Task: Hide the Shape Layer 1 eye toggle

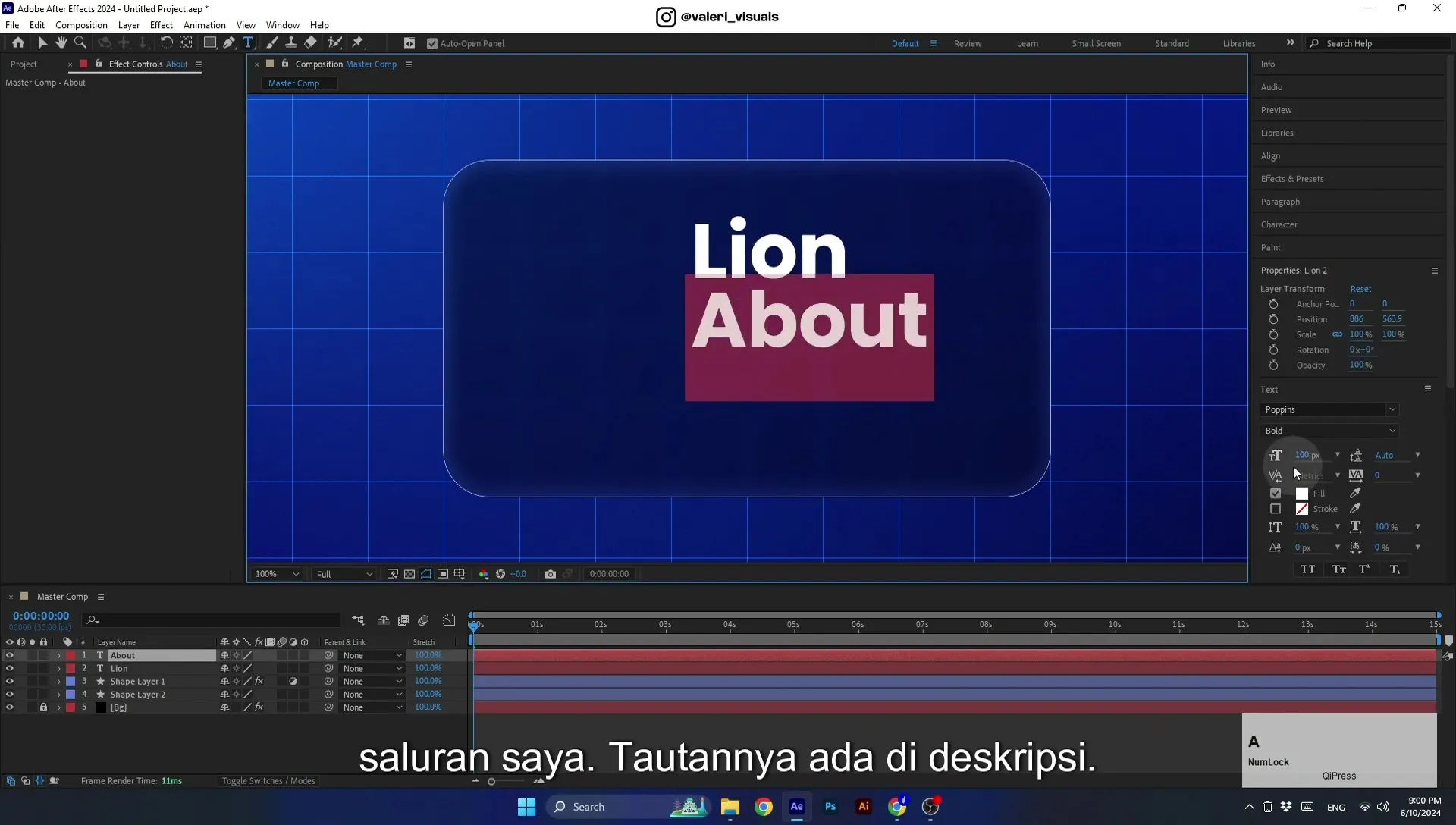Action: tap(10, 682)
